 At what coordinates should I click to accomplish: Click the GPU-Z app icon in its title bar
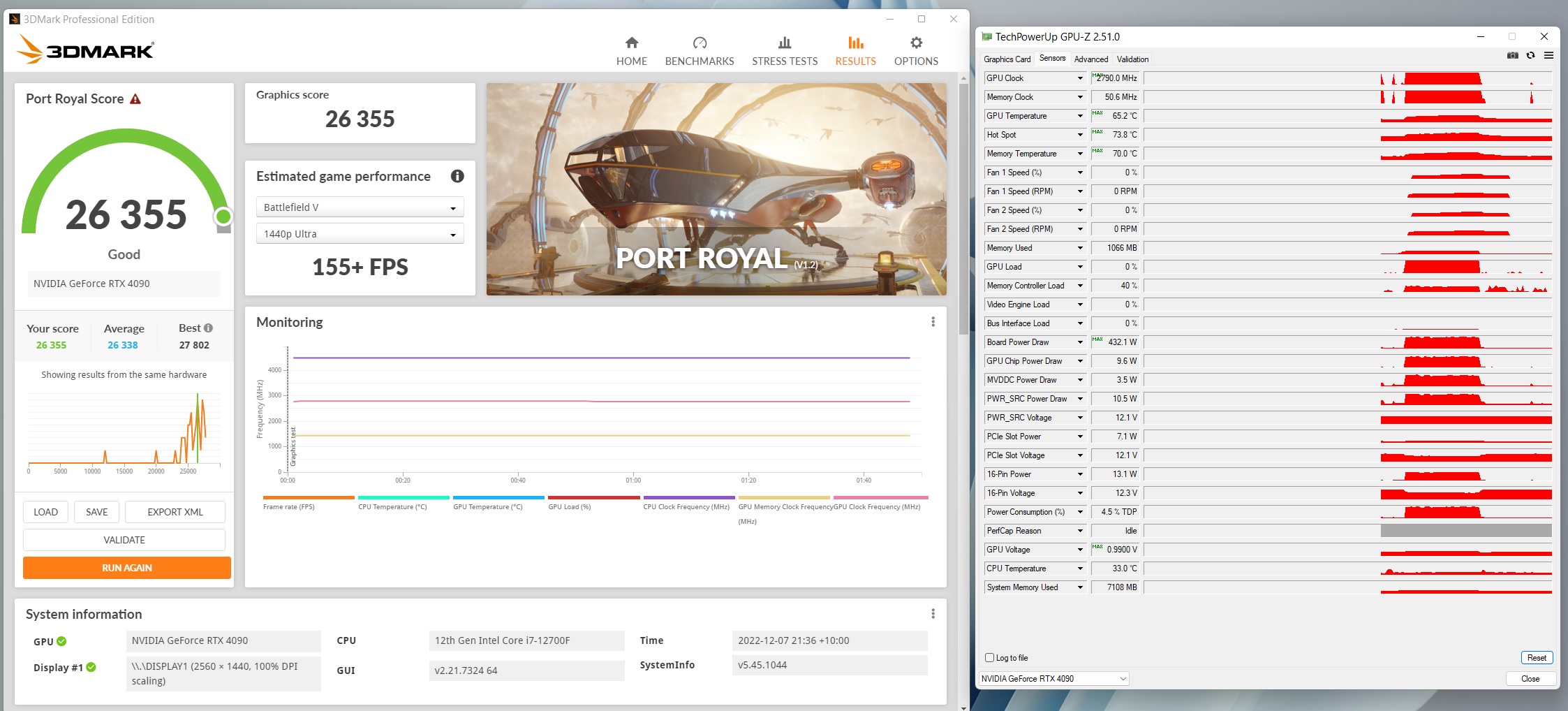click(986, 37)
